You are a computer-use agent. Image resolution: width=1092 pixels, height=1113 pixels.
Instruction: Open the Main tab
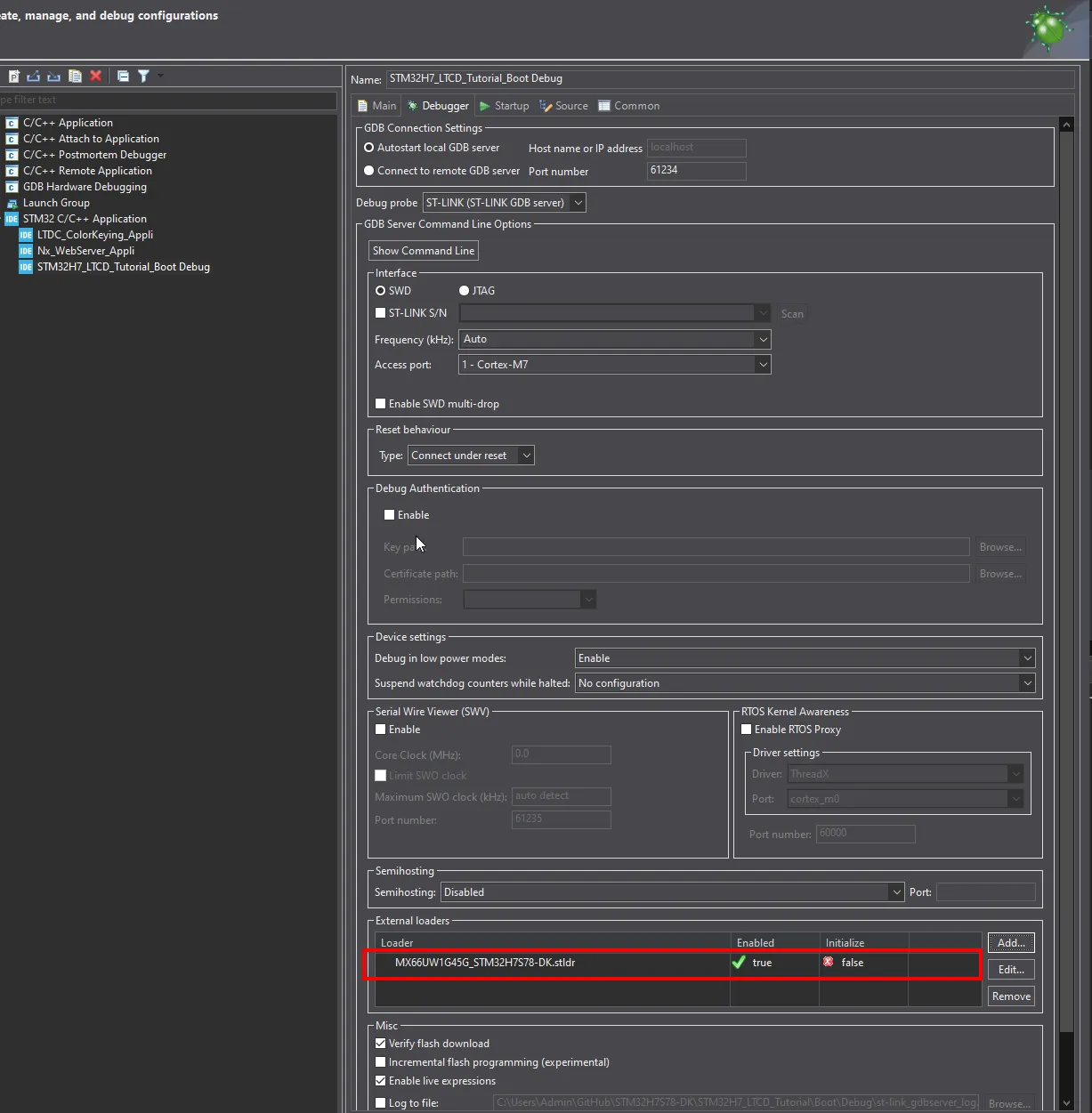(376, 106)
